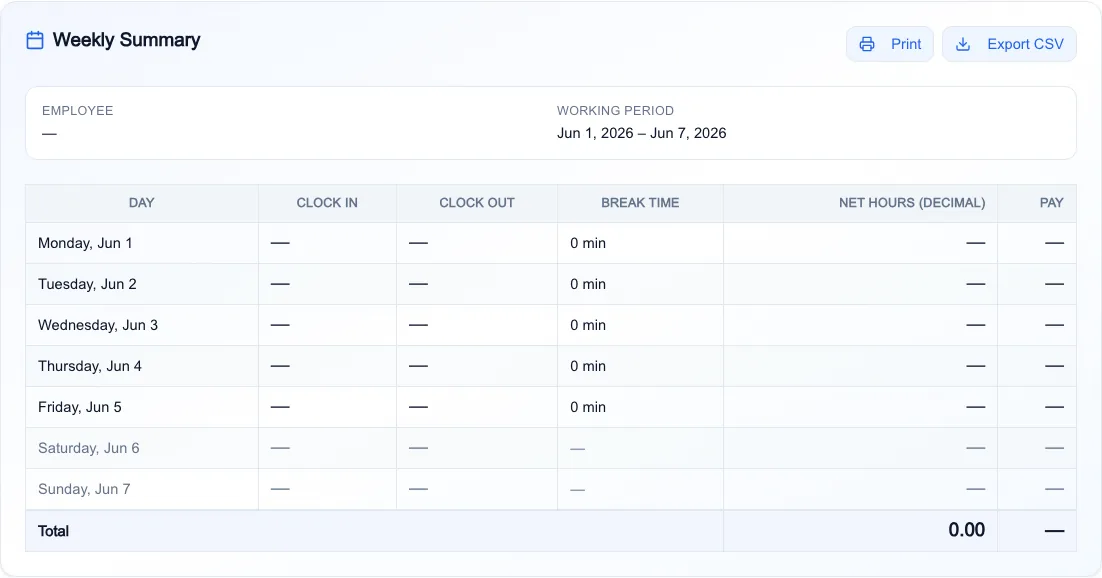Select the Wednesday, Jun 3 row label
Viewport: 1102px width, 578px height.
pos(98,325)
